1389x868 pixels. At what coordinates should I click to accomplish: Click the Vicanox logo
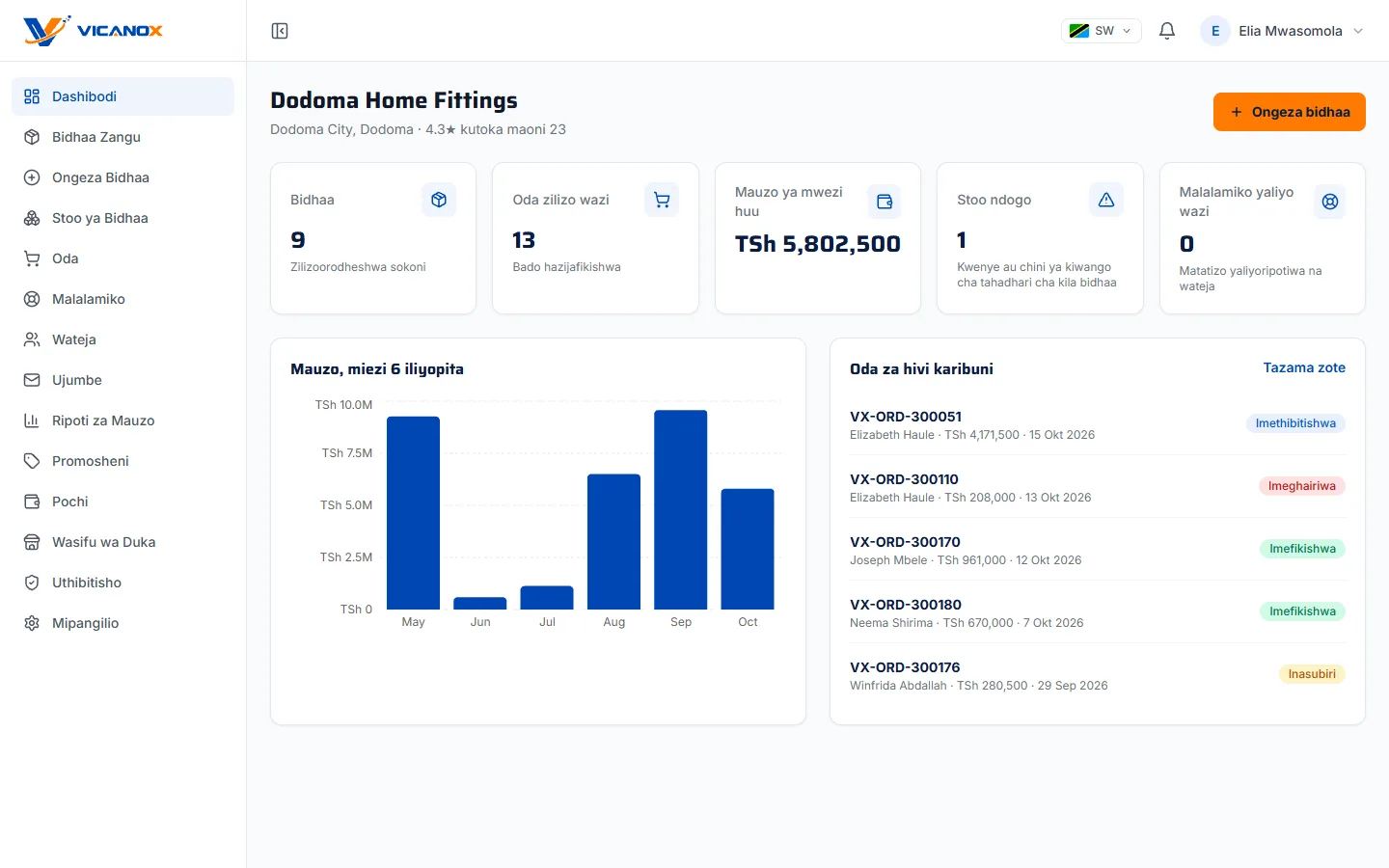[93, 31]
